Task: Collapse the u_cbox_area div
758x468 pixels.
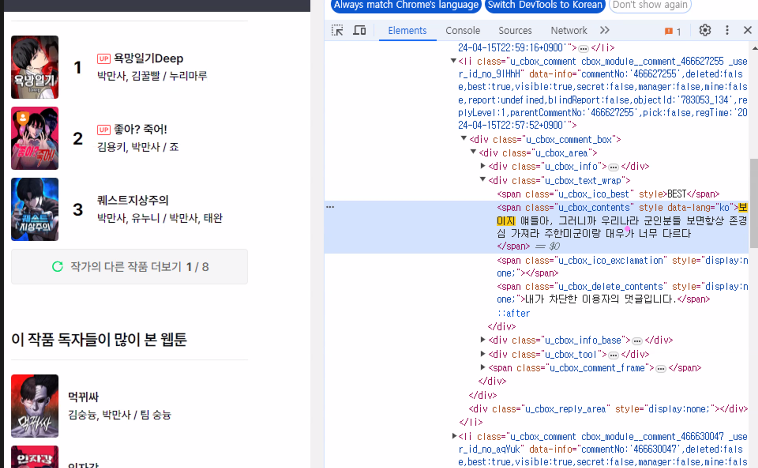Action: pos(473,152)
